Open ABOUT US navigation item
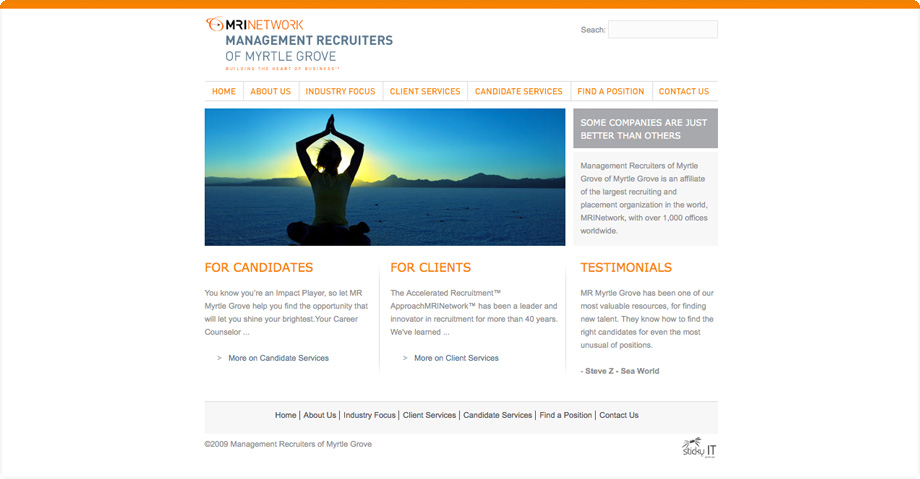The height and width of the screenshot is (479, 920). coord(270,92)
